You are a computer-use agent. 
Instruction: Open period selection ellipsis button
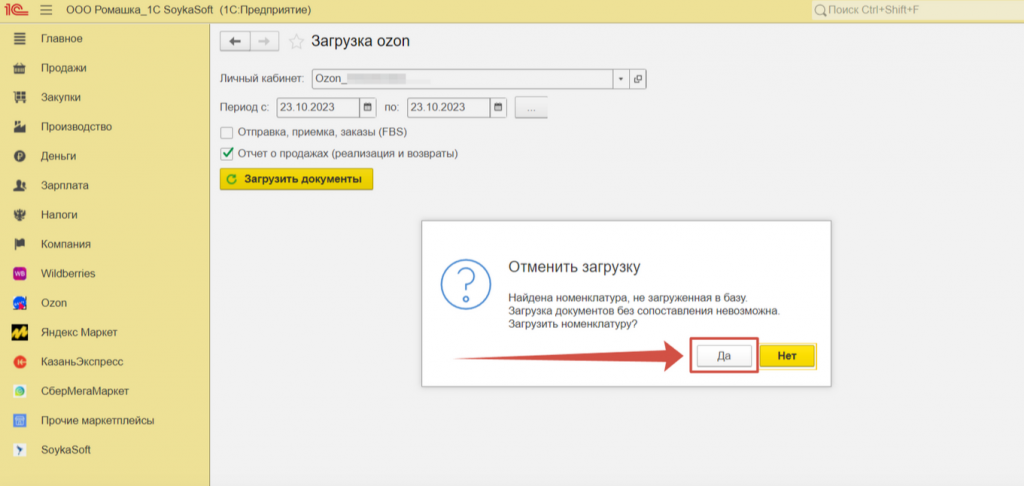[531, 107]
